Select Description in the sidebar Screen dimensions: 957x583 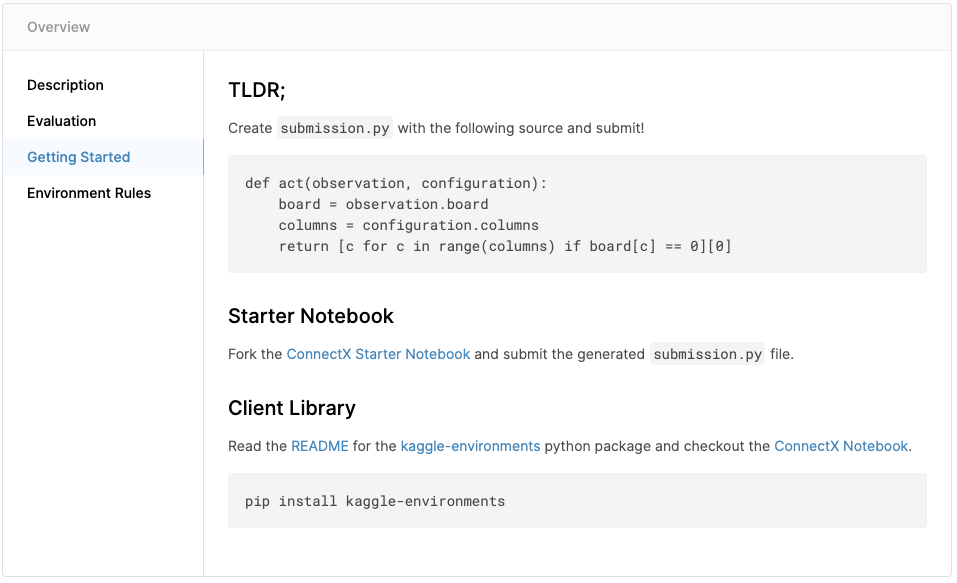pyautogui.click(x=65, y=85)
